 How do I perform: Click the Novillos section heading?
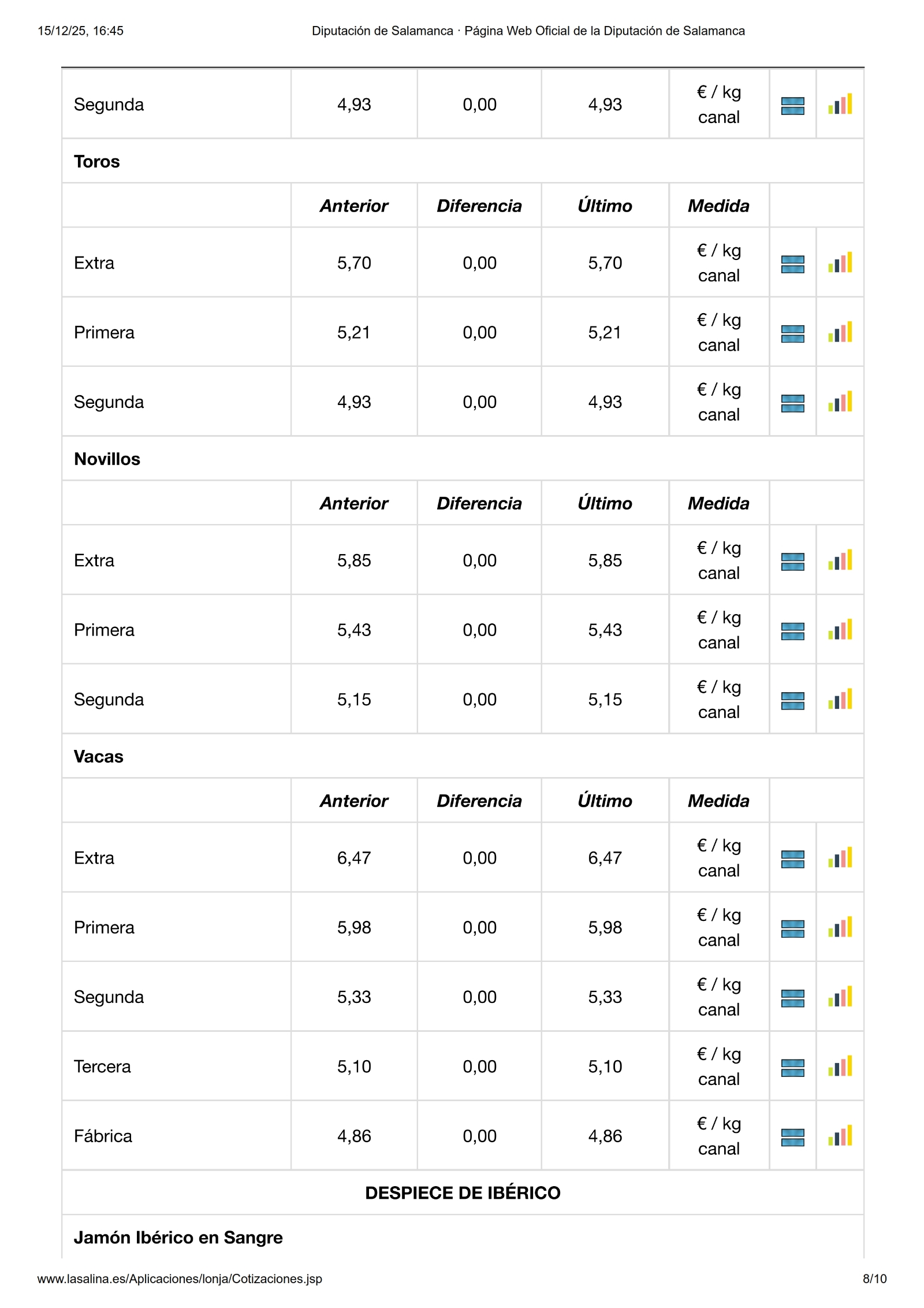(107, 459)
